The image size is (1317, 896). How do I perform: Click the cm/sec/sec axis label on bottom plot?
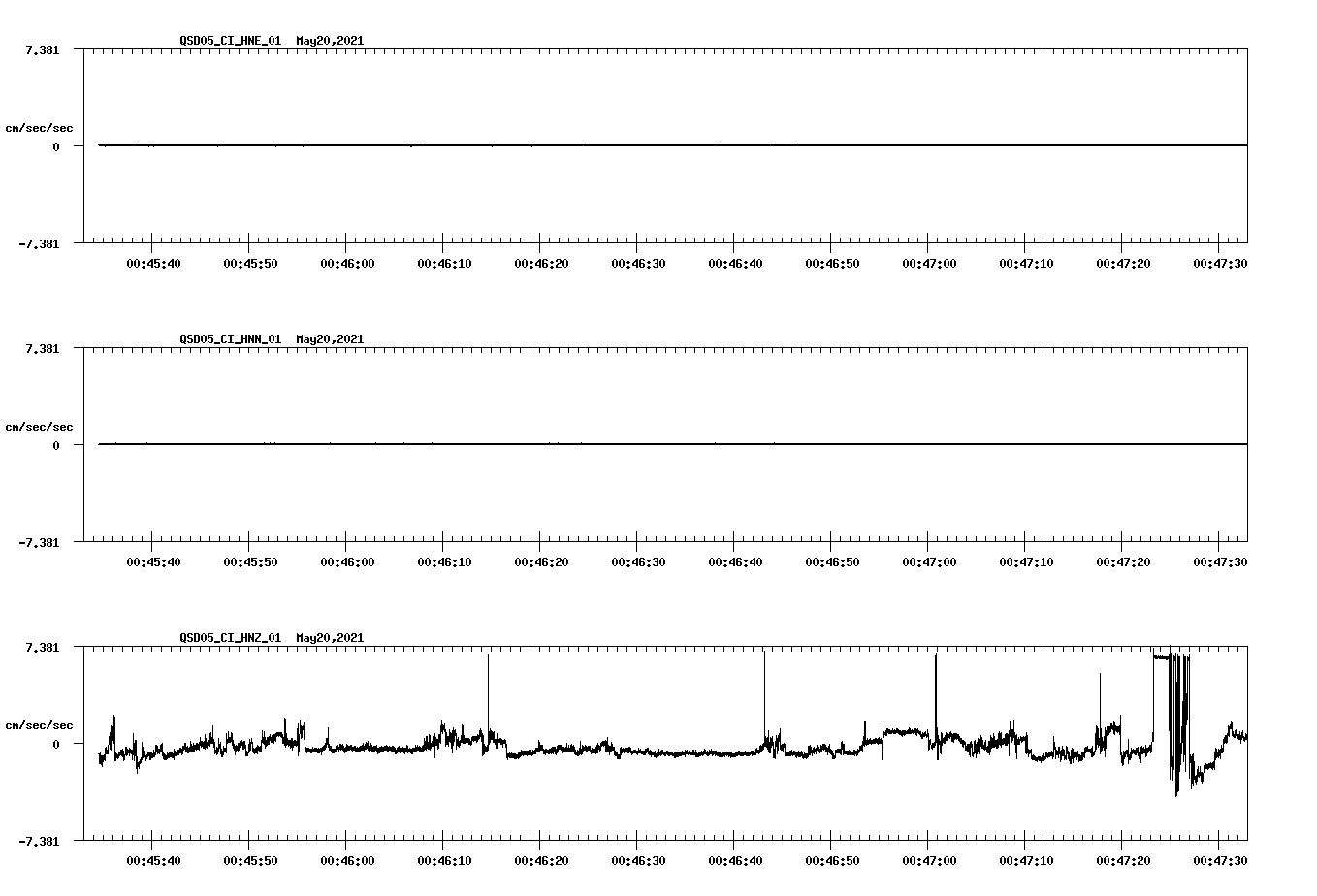pyautogui.click(x=40, y=722)
